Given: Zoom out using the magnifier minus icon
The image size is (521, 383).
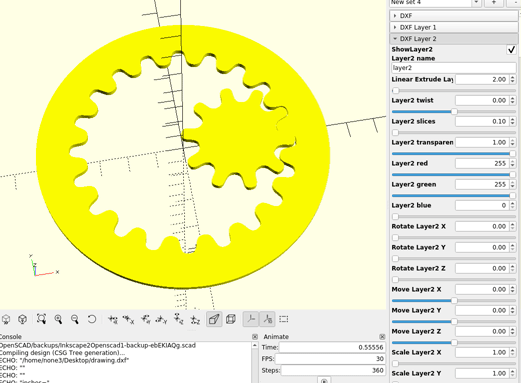Looking at the screenshot, I should click(75, 319).
